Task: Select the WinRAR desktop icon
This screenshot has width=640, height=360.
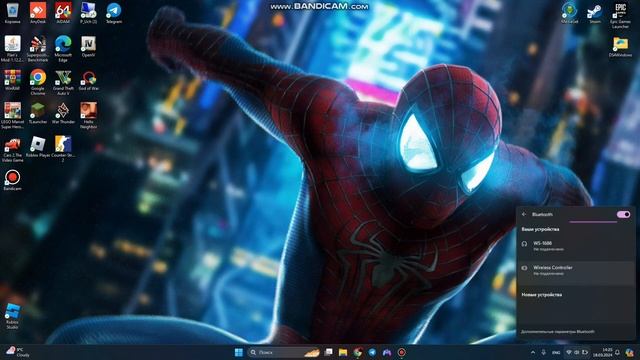Action: tap(12, 80)
